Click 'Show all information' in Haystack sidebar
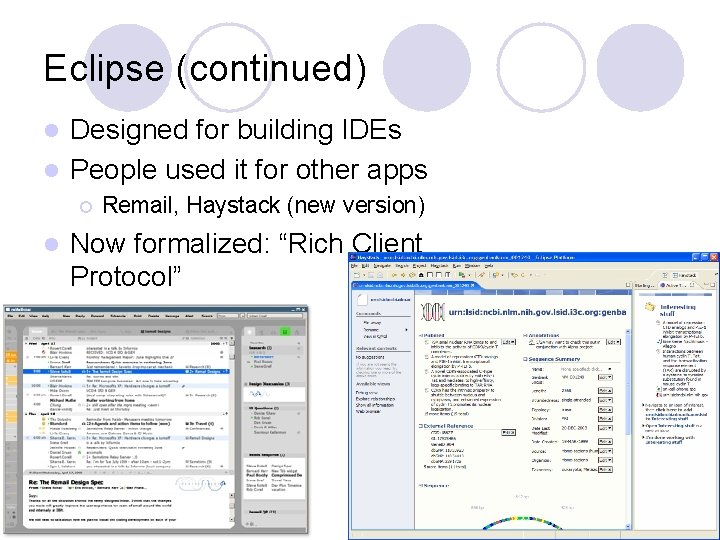The width and height of the screenshot is (720, 540). pos(375,405)
